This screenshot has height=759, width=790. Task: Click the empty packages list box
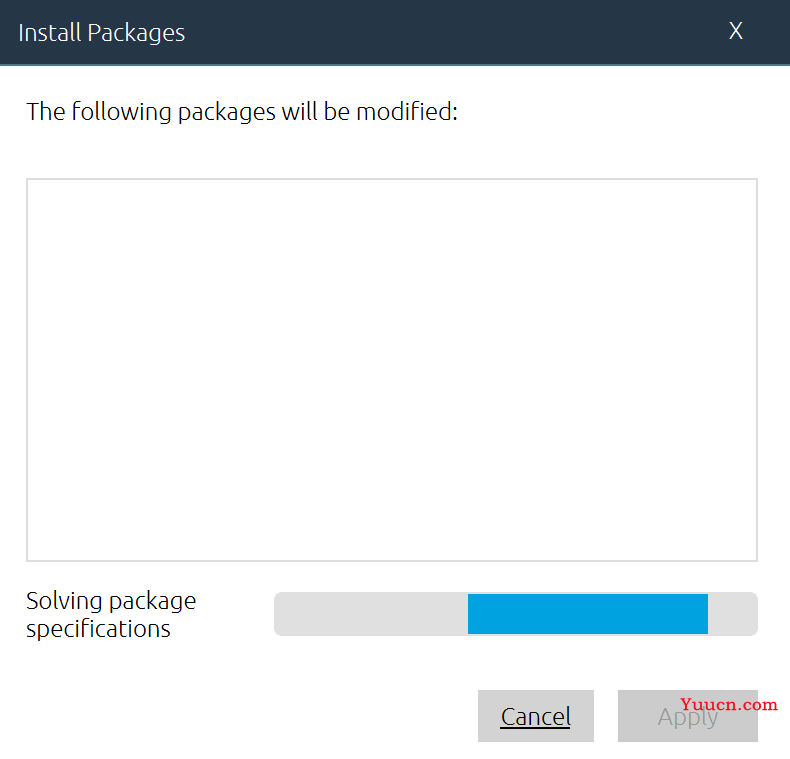(x=391, y=369)
